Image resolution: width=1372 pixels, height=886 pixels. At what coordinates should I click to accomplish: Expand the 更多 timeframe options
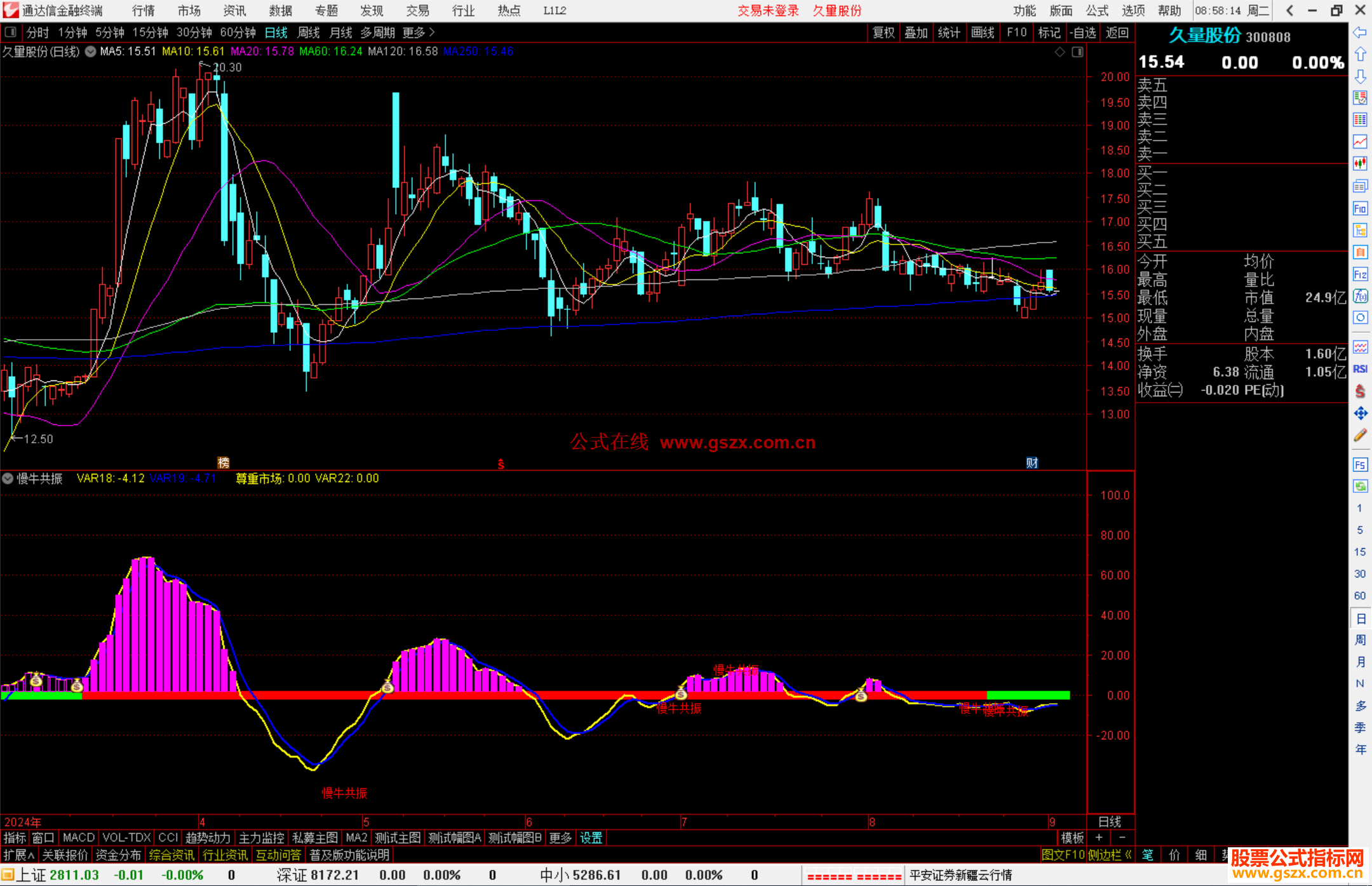click(x=419, y=32)
